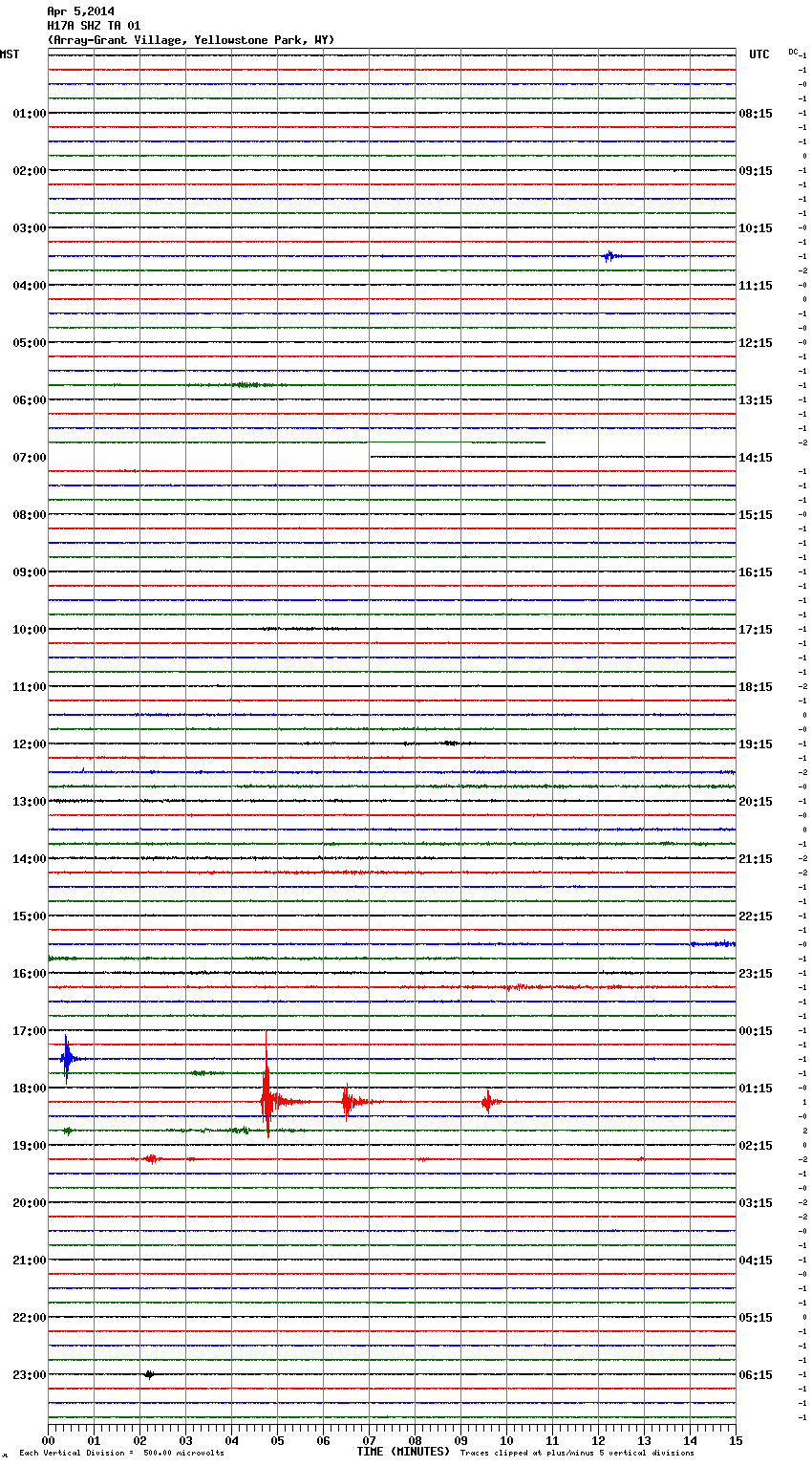The width and height of the screenshot is (812, 1466).
Task: Click the 10:15 UTC time label
Action: click(756, 228)
